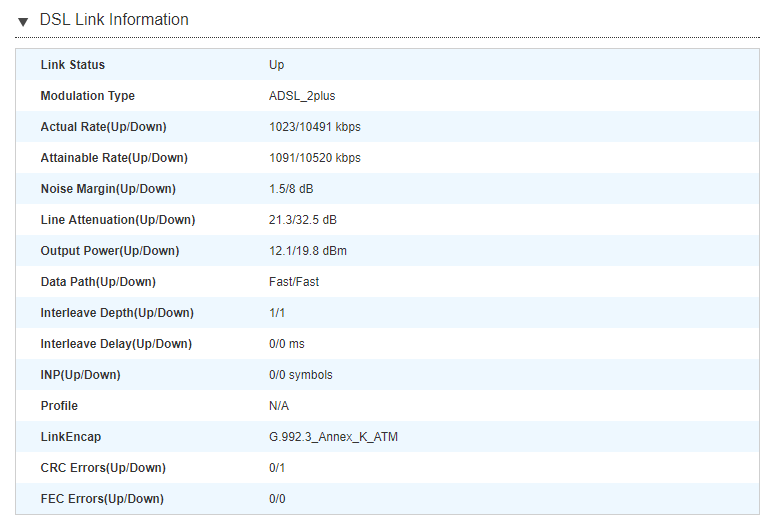Click the Actual Rate value 1023/10491 kbps
The image size is (783, 528).
tap(314, 127)
